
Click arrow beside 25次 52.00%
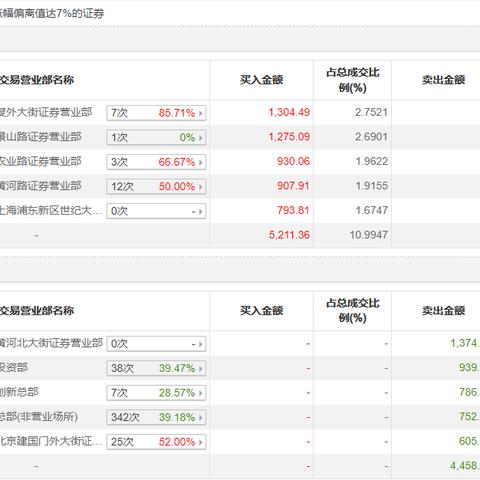coord(201,442)
